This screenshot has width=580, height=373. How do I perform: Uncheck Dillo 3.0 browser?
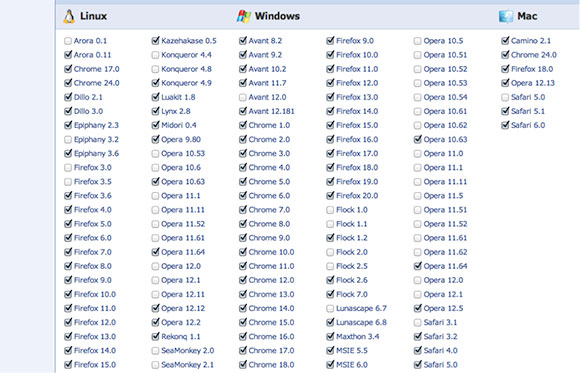tap(68, 111)
